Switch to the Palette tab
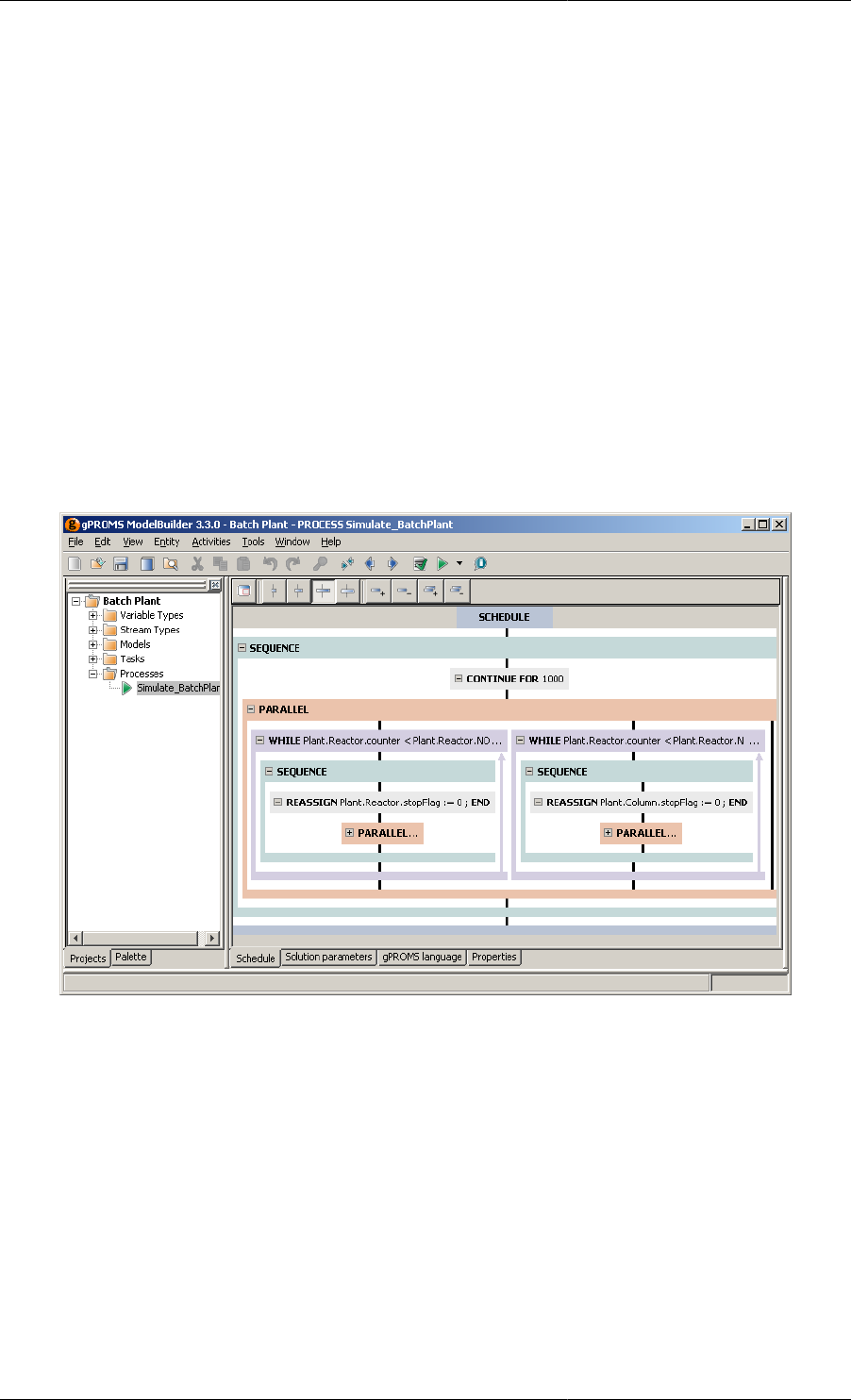851x1400 pixels. coord(131,957)
